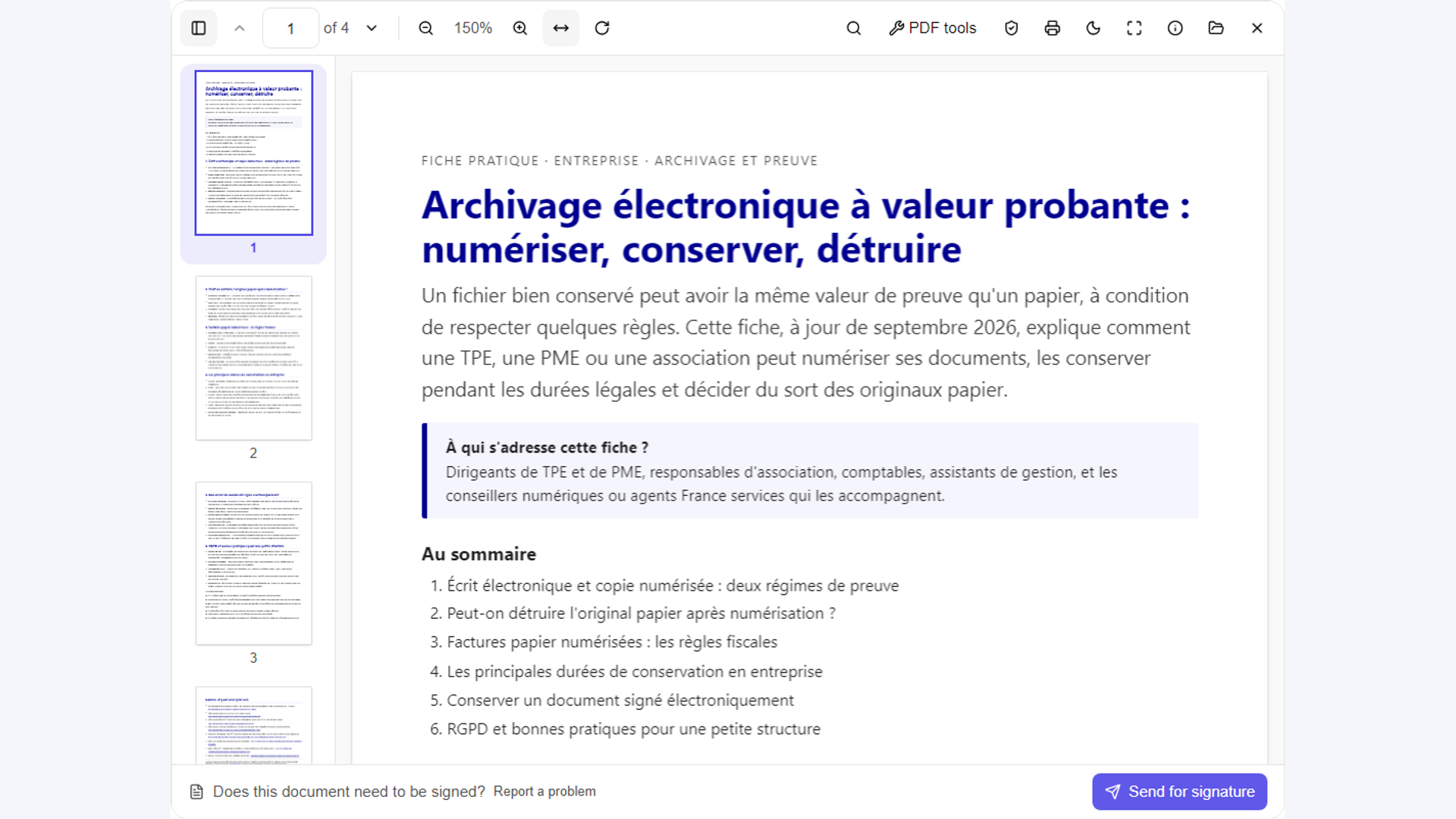Toggle the sidebar thumbnails panel
The image size is (1456, 819).
(199, 28)
